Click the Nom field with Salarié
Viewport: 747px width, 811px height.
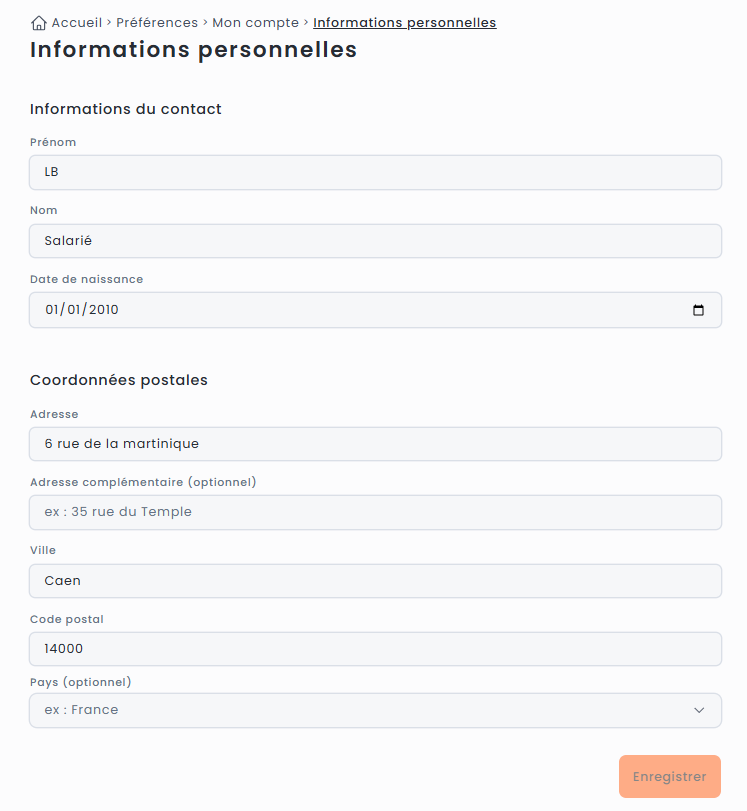375,241
